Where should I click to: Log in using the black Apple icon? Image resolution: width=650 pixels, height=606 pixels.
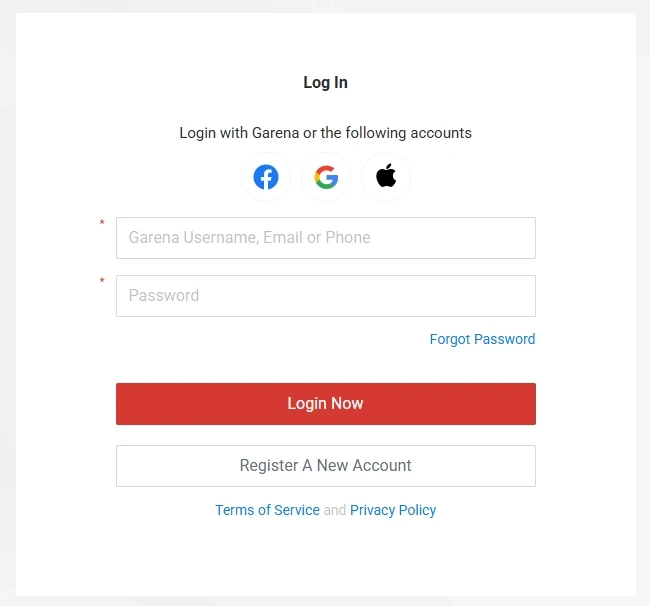click(x=386, y=178)
